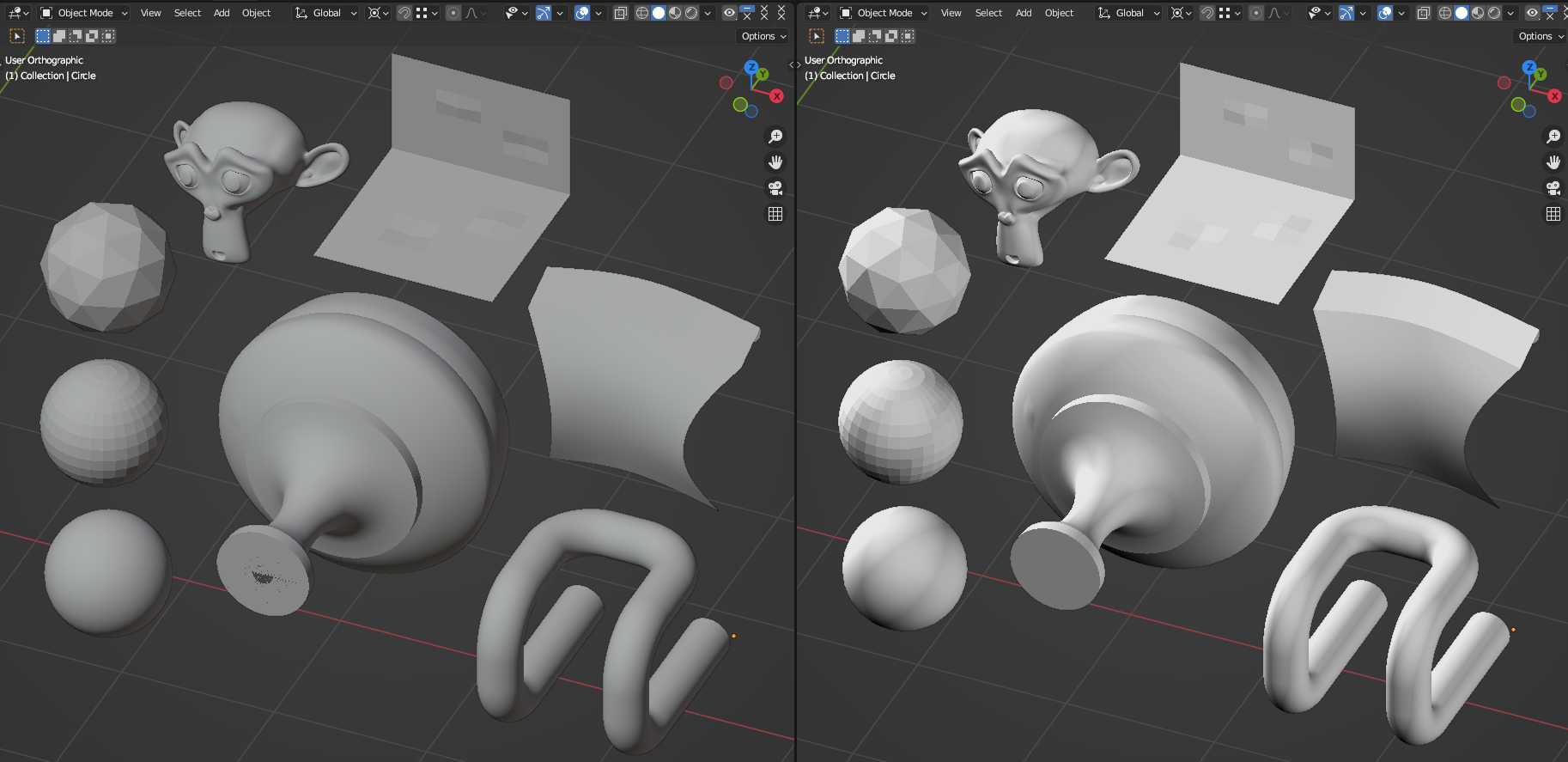
Task: Switch left viewport to material preview shading
Action: 675,13
